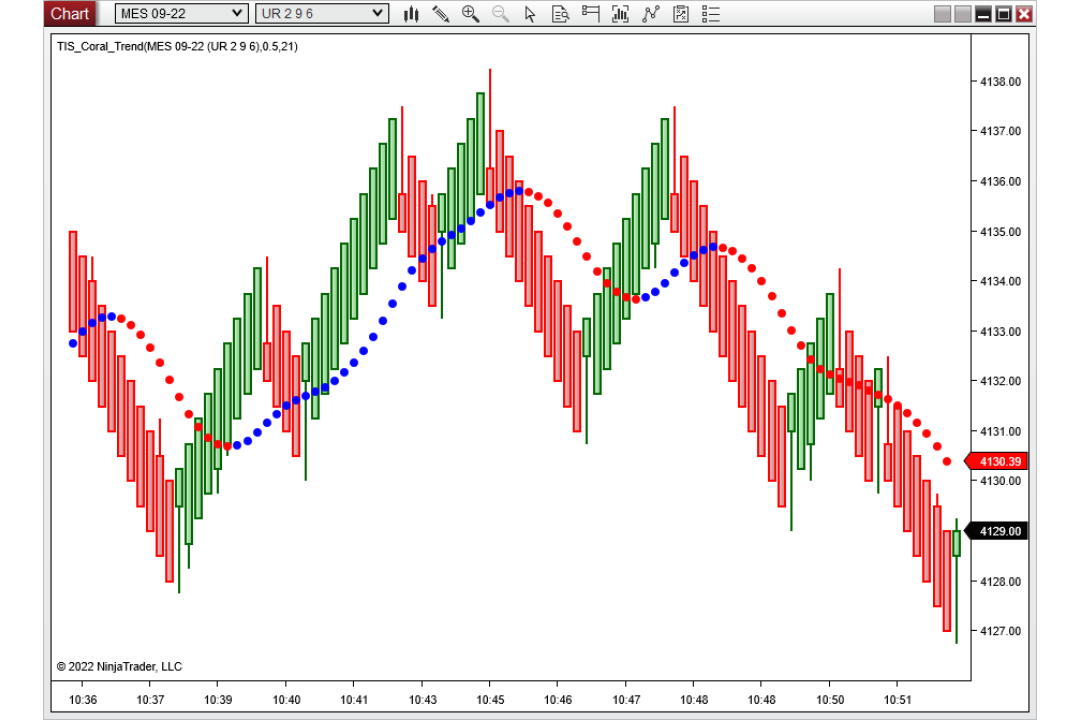
Task: Maximize the chart window
Action: (x=1004, y=14)
